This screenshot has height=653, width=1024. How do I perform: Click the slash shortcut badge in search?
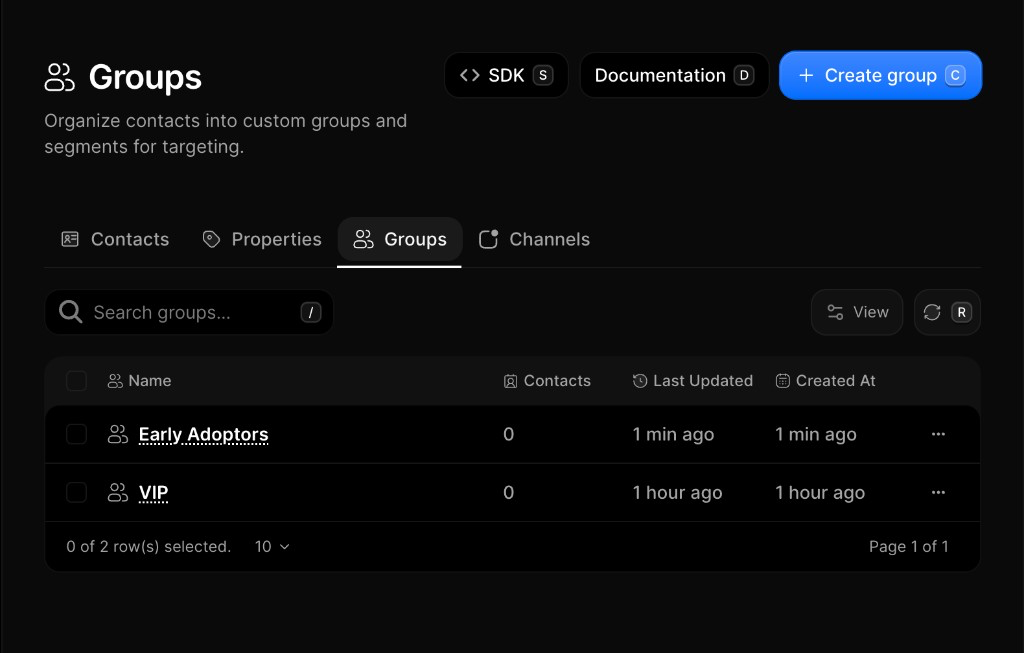click(311, 313)
